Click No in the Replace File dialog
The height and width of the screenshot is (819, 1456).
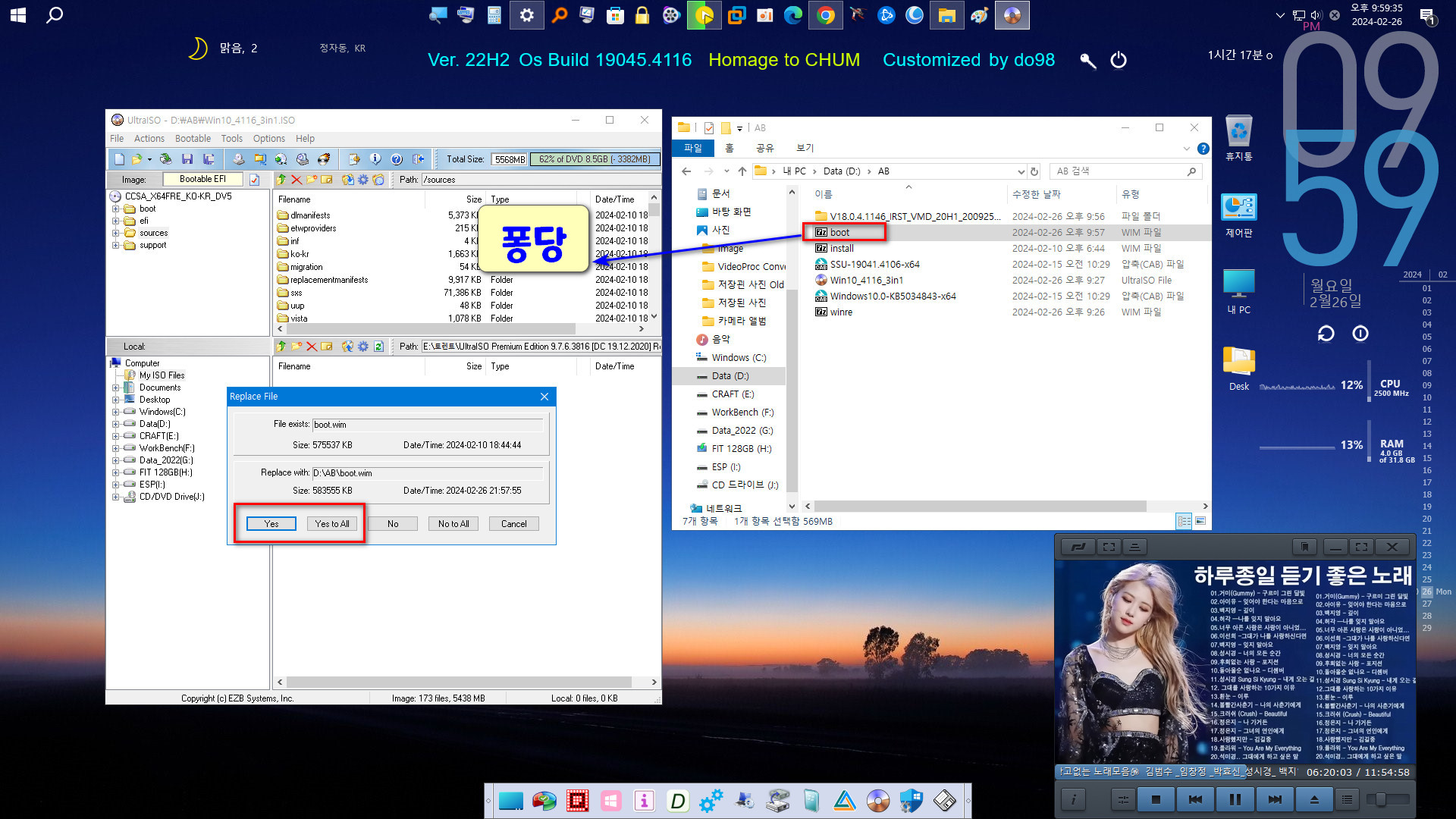tap(393, 524)
